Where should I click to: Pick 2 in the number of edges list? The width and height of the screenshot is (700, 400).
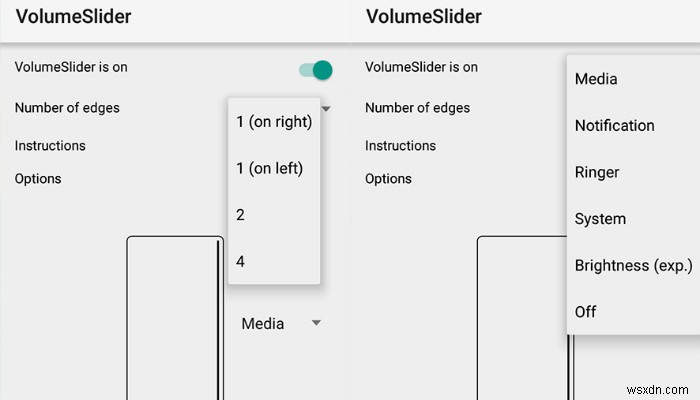click(x=241, y=215)
